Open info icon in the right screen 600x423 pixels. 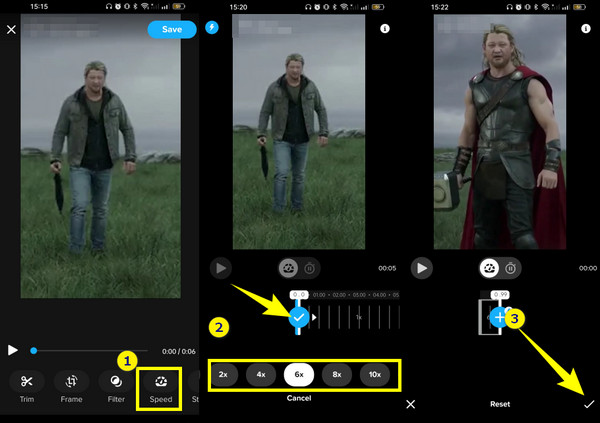point(585,29)
